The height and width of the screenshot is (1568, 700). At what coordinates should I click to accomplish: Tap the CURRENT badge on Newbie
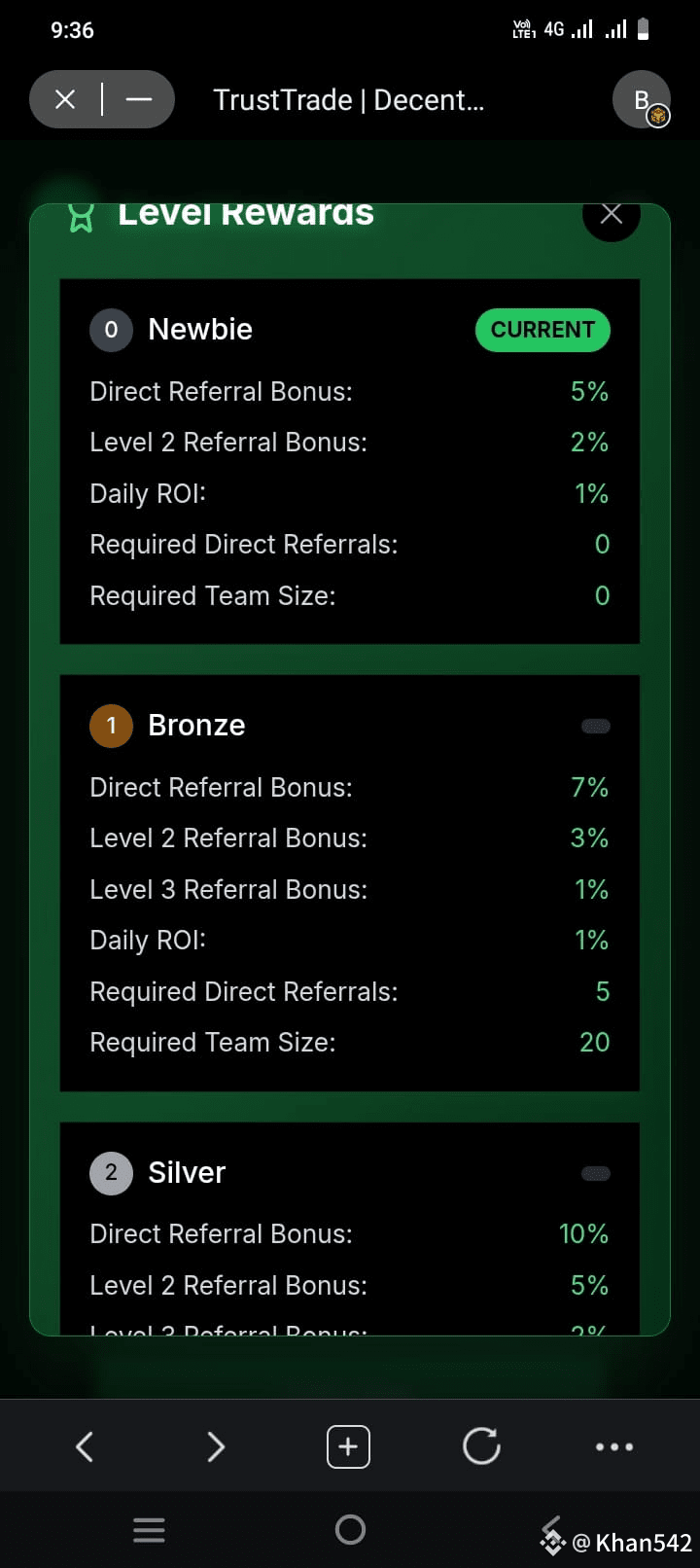pos(542,330)
